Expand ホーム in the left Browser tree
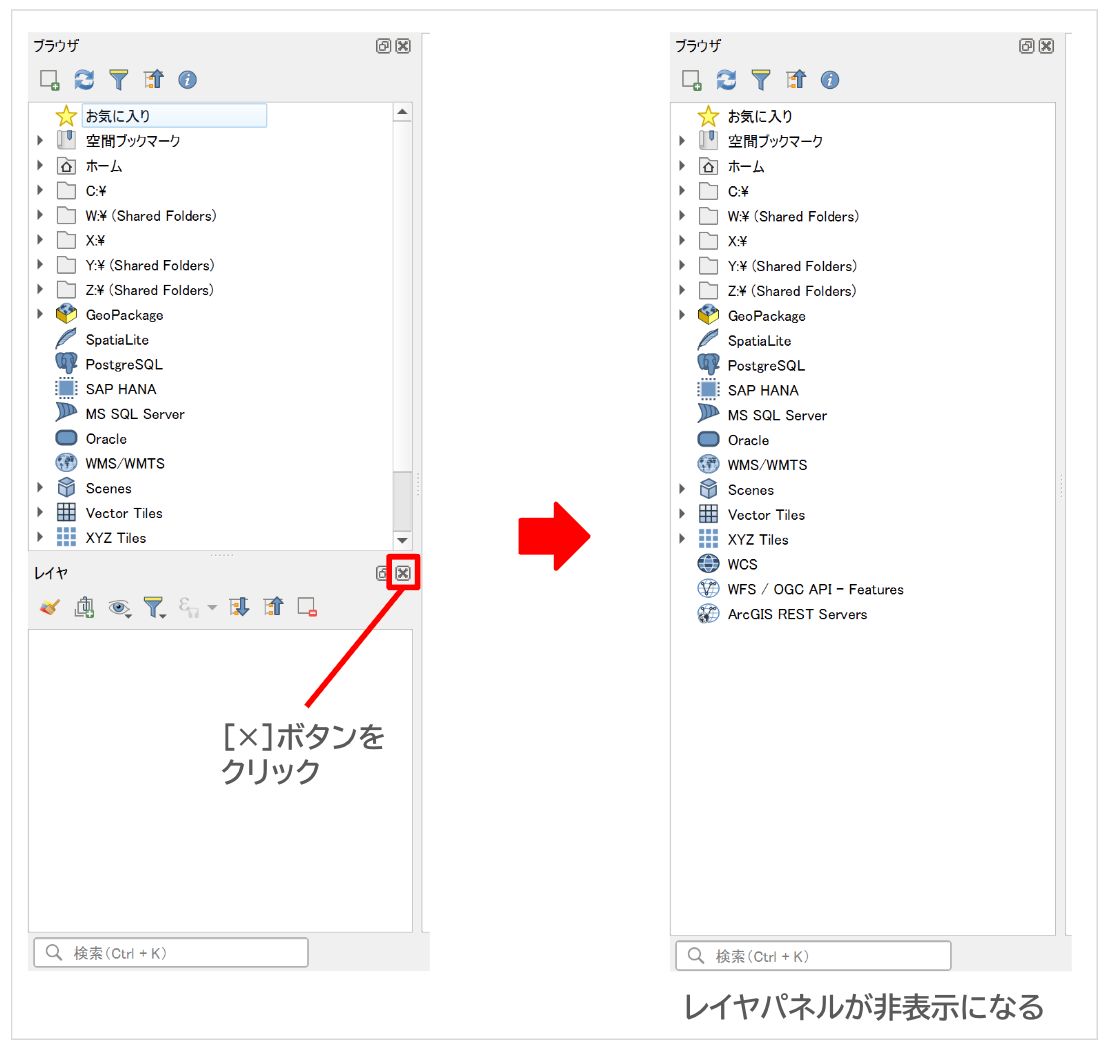 pyautogui.click(x=40, y=166)
